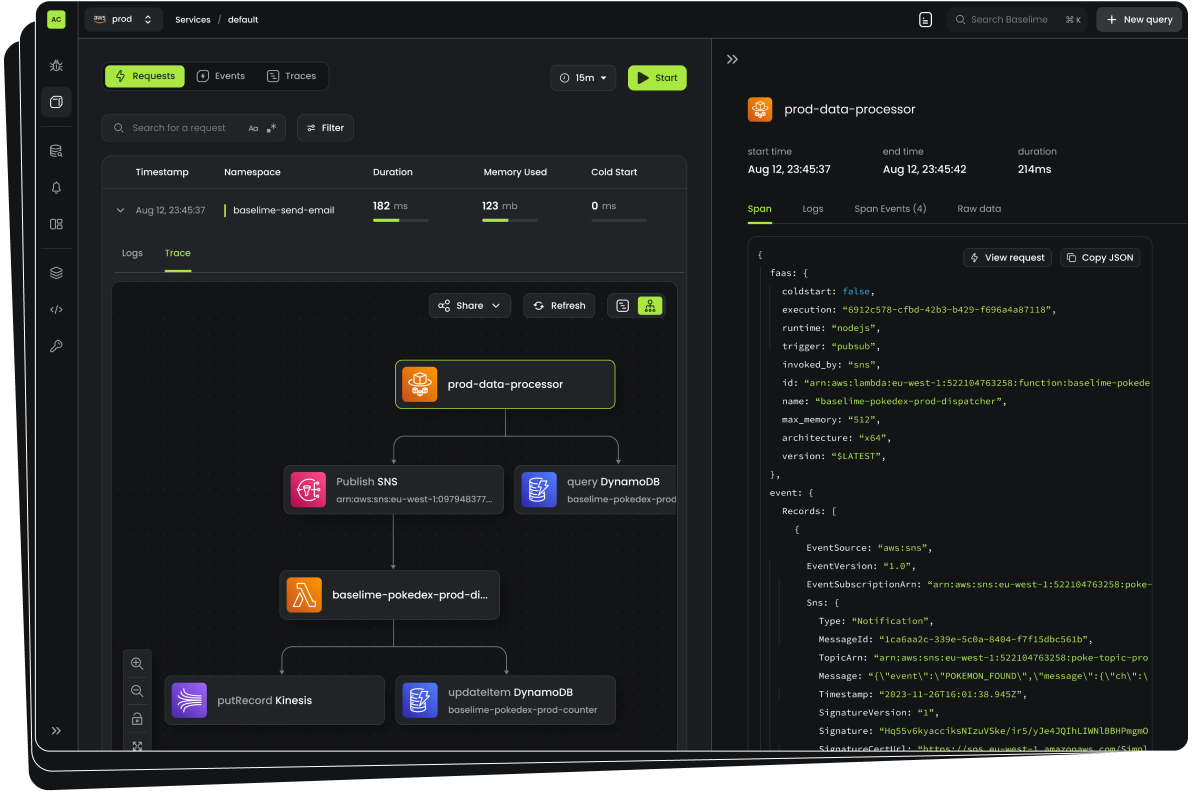The width and height of the screenshot is (1192, 791).
Task: Switch trace to the list view toggle
Action: (622, 306)
